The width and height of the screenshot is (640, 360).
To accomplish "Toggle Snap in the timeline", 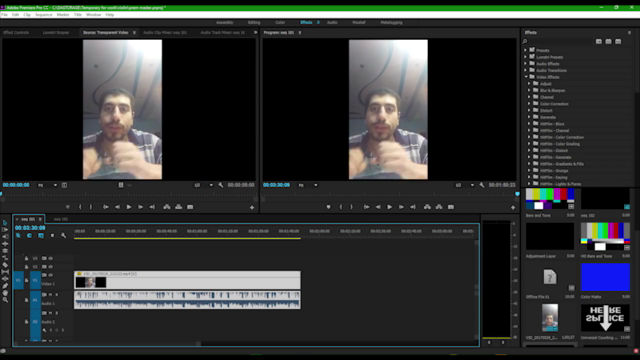I will tap(29, 236).
